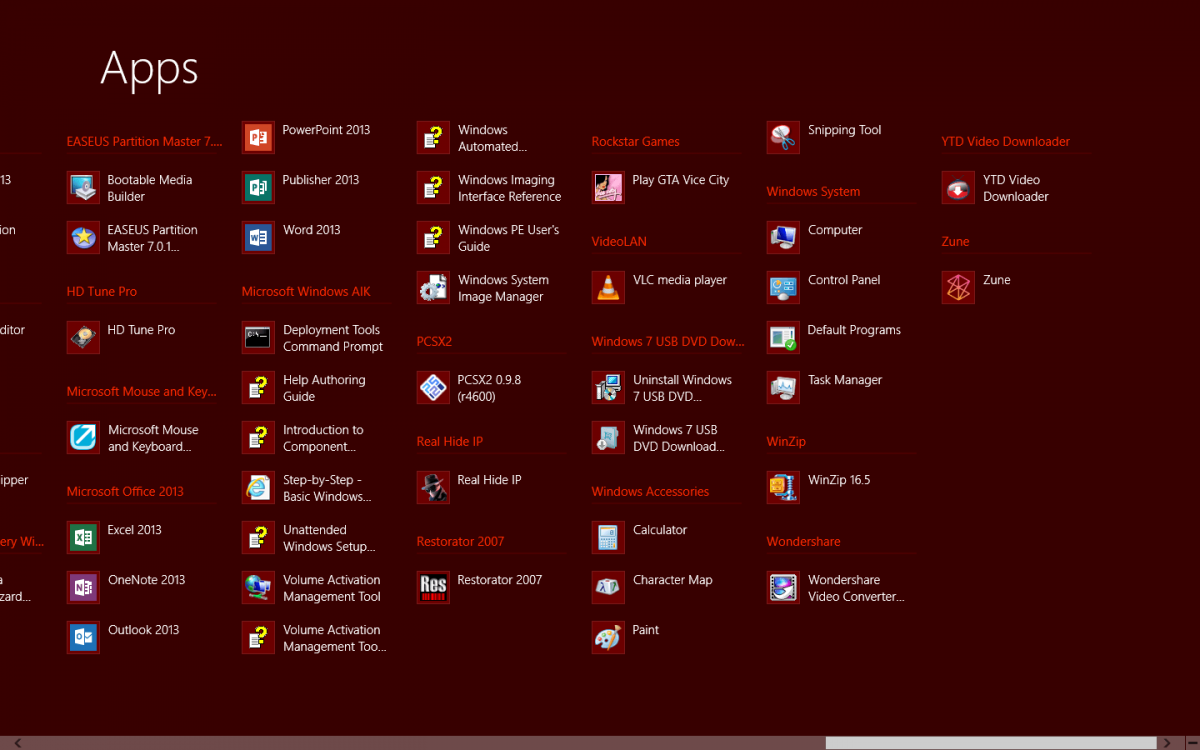
Task: Start Play GTA Vice City icon
Action: point(608,188)
